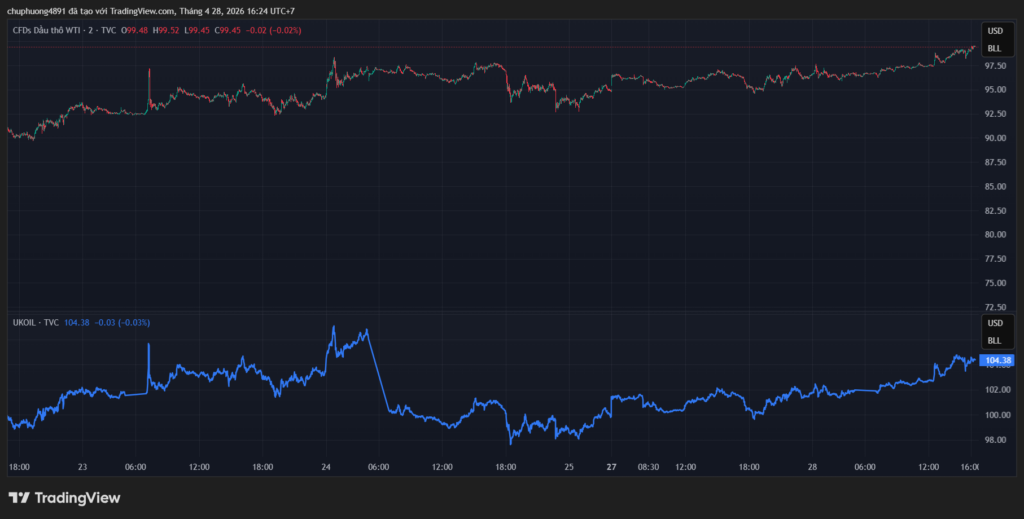The image size is (1024, 519).
Task: Click the TradingView logo icon
Action: pos(18,497)
